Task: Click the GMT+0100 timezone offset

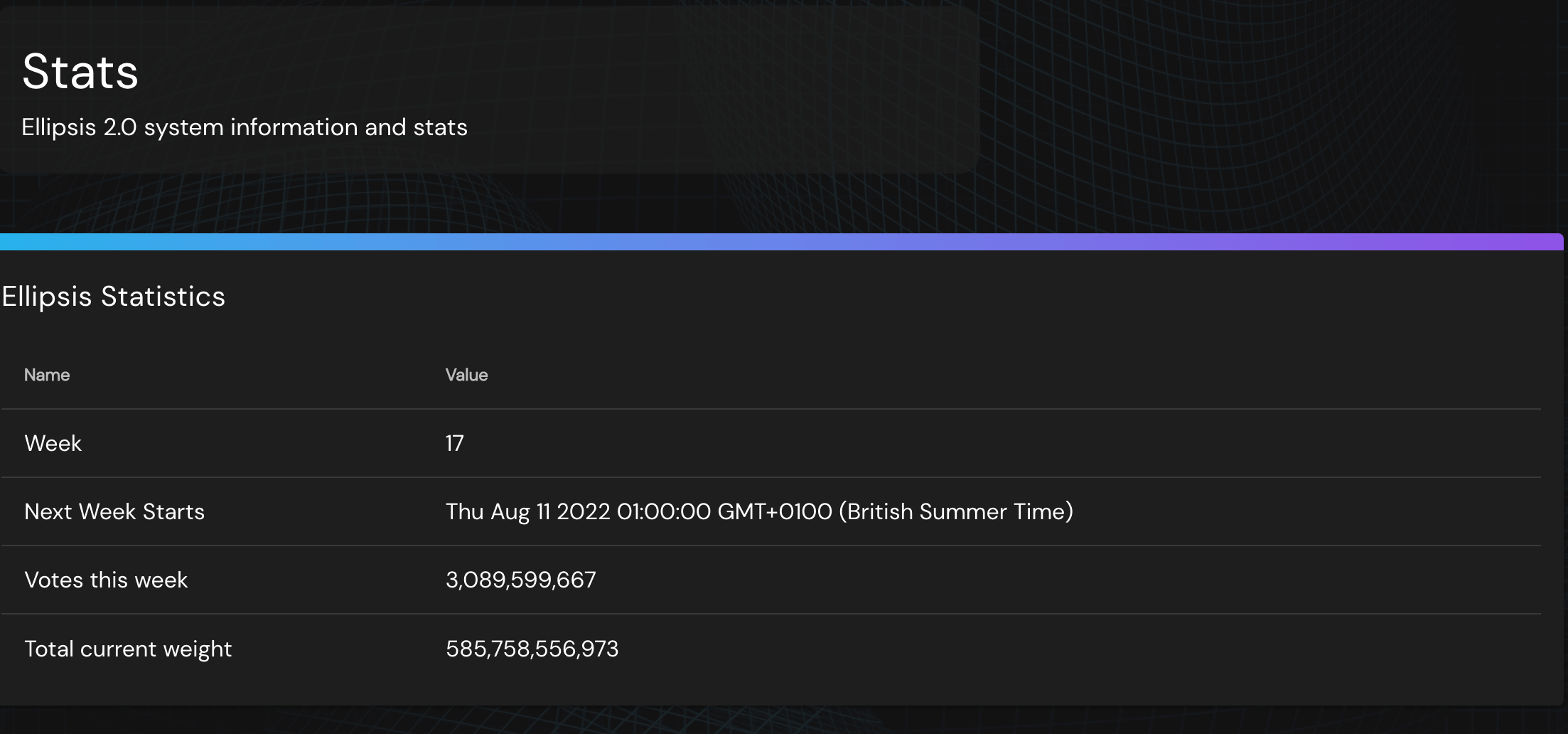Action: (775, 511)
